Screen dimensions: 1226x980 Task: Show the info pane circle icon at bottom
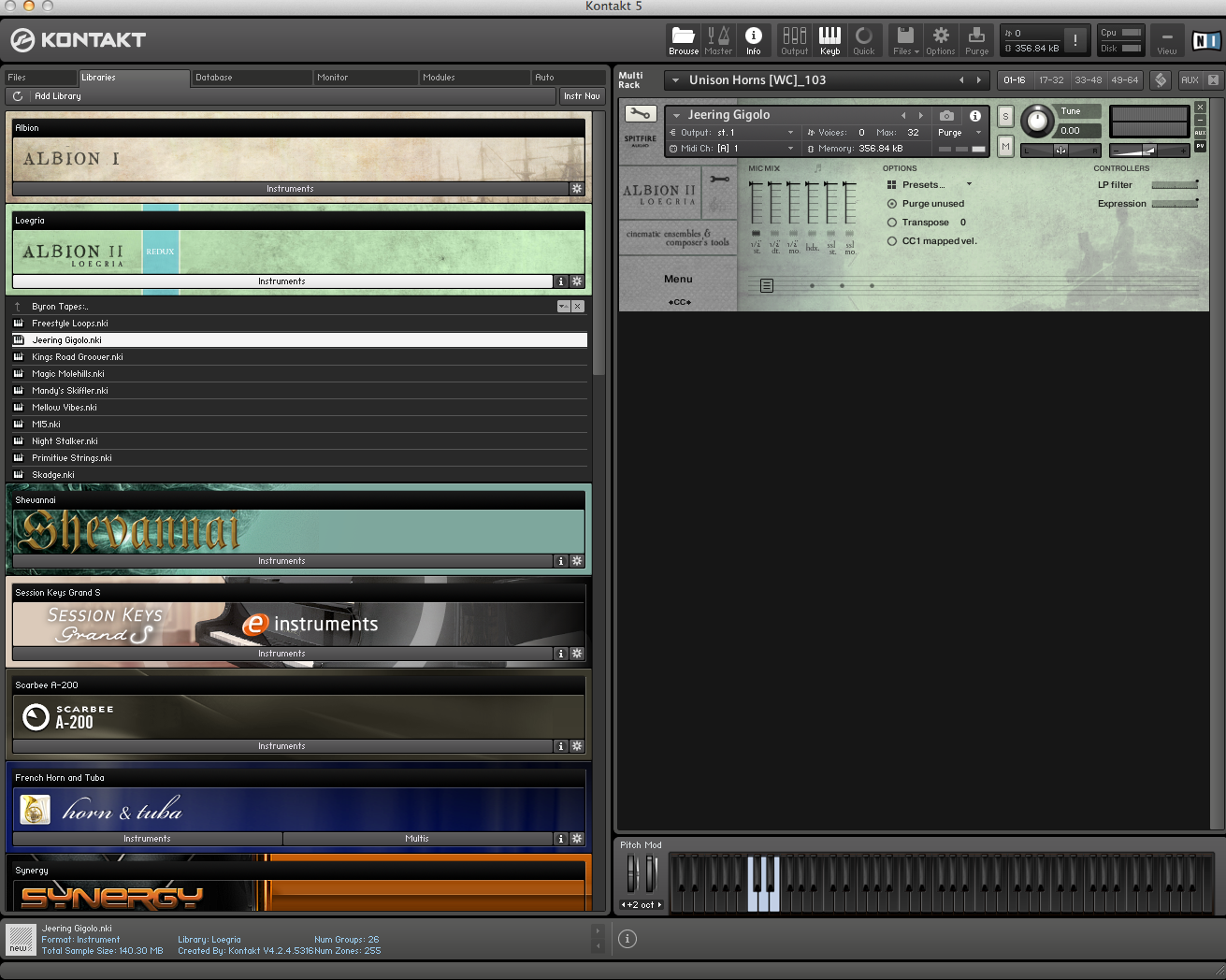pyautogui.click(x=627, y=939)
